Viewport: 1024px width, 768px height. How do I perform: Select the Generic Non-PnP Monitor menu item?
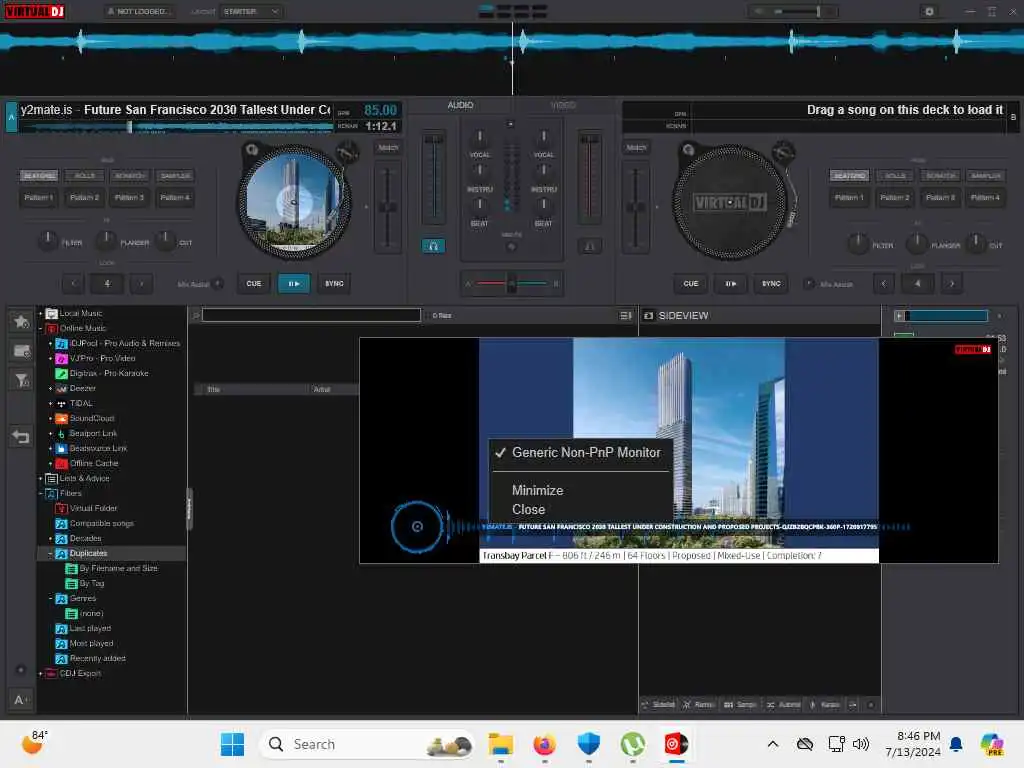point(581,453)
